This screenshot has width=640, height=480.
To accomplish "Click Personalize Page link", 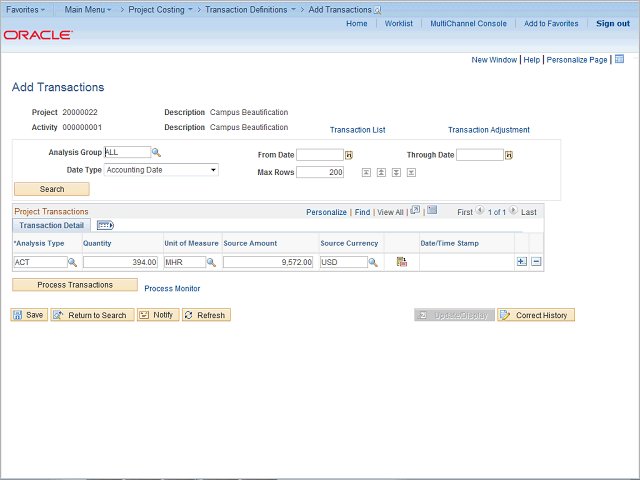I will tap(577, 60).
